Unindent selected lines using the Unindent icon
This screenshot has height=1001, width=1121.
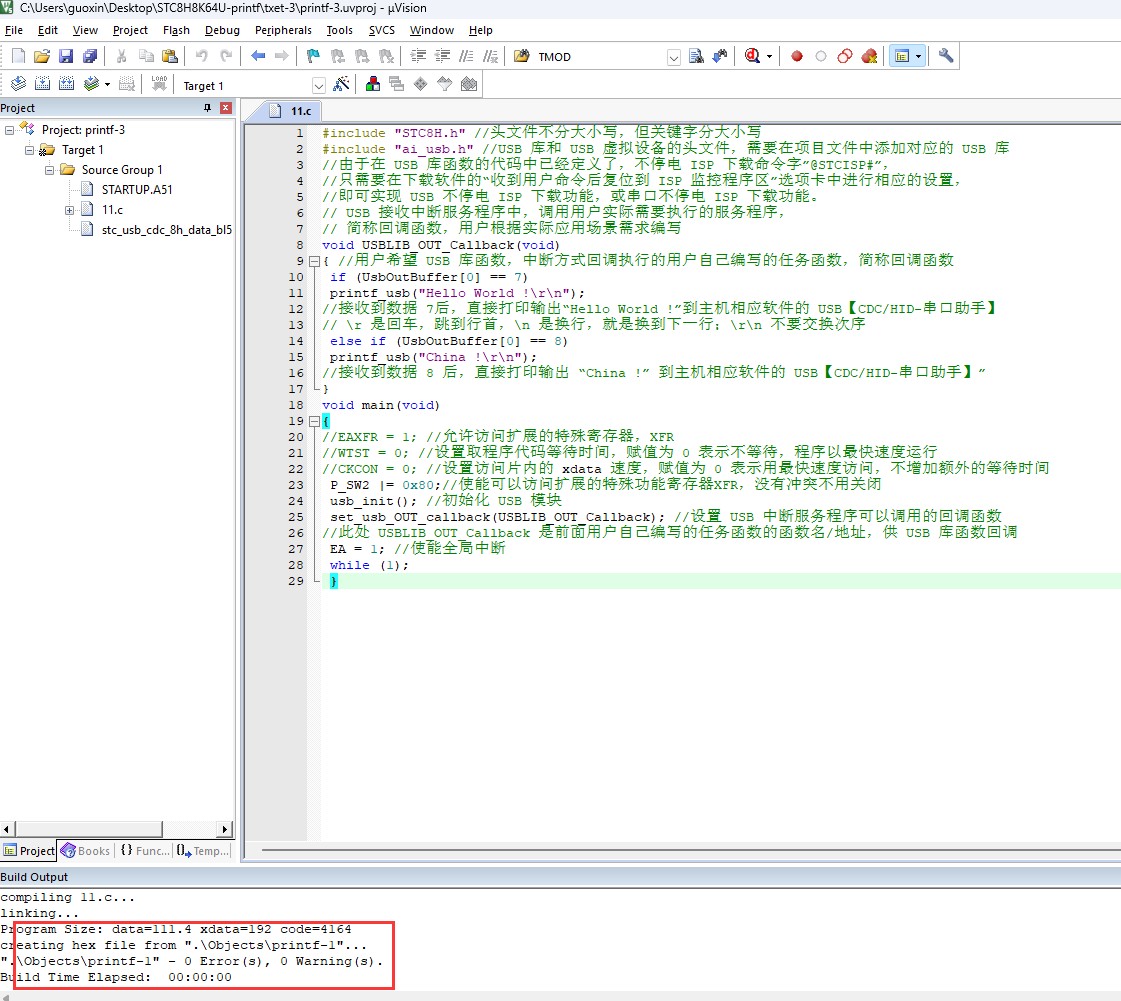(x=443, y=56)
